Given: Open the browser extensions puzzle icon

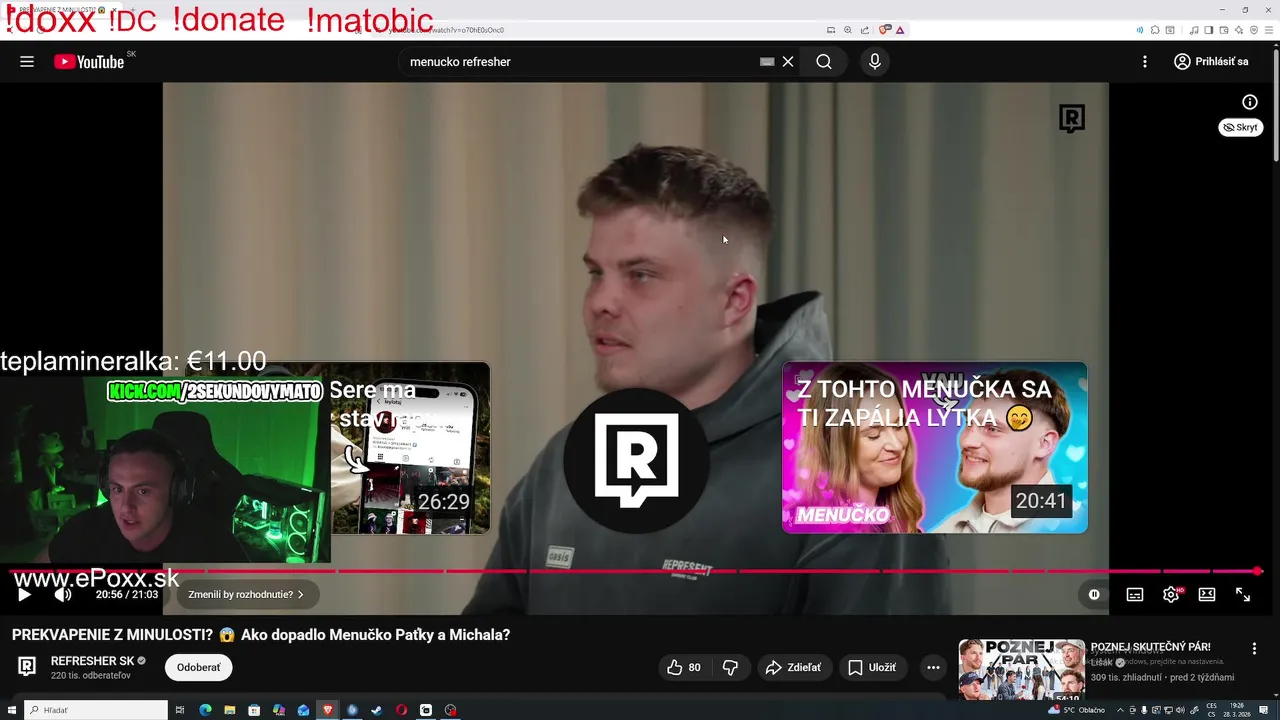Looking at the screenshot, I should pyautogui.click(x=1155, y=30).
